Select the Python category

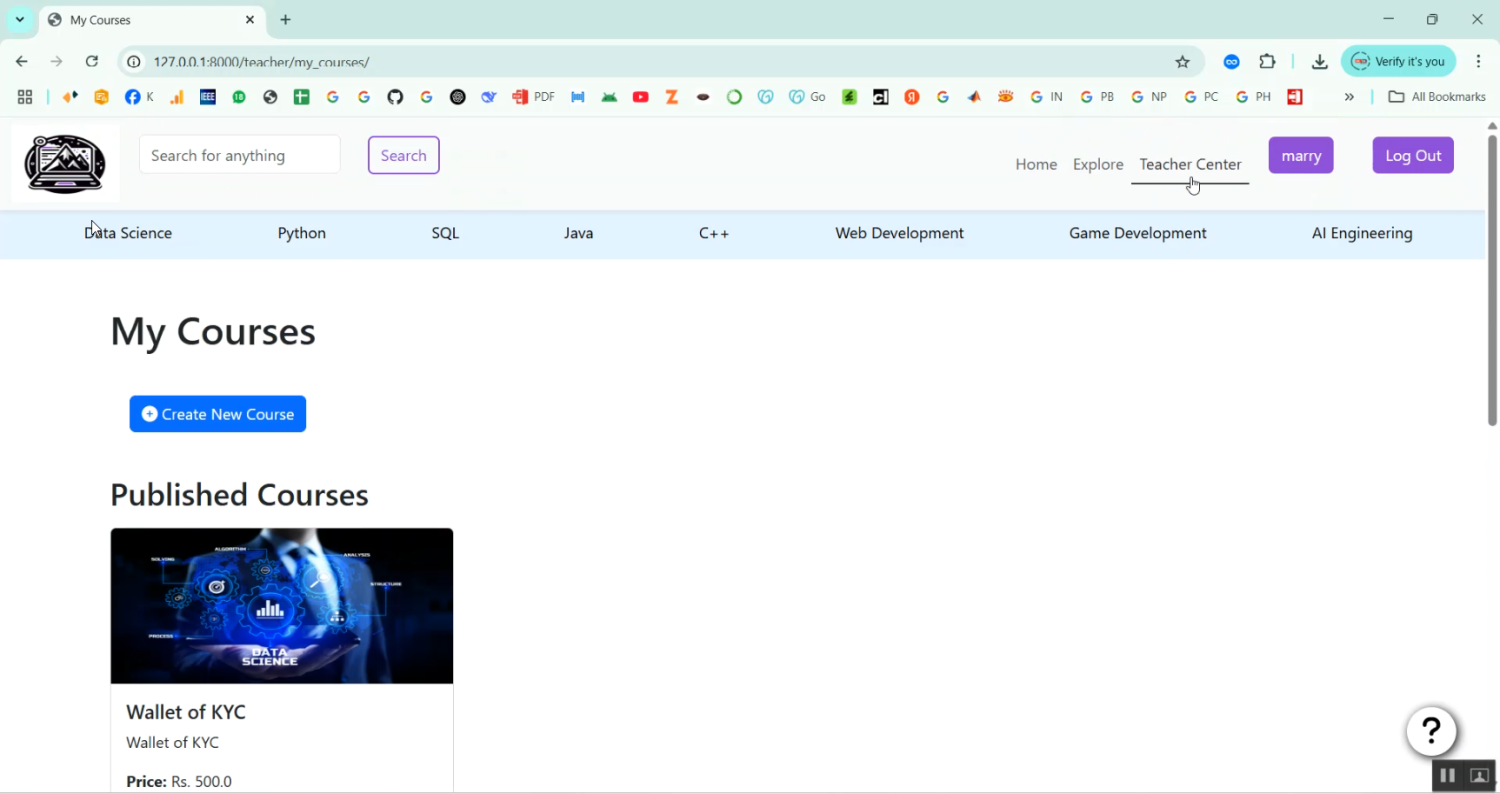[x=301, y=233]
